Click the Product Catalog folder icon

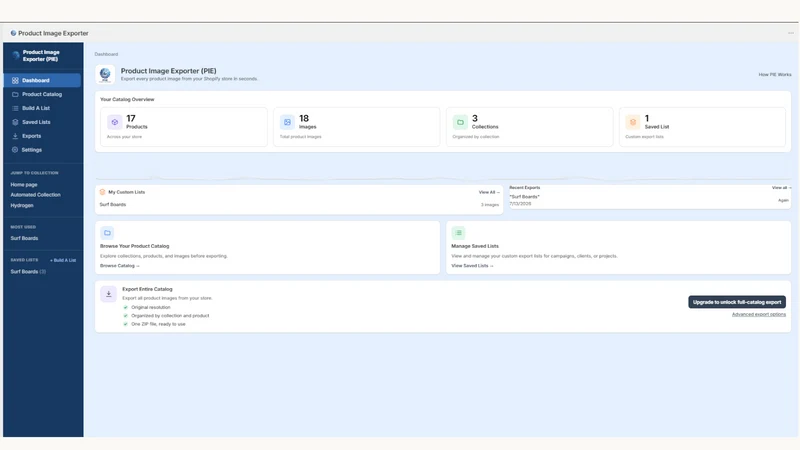click(x=15, y=94)
